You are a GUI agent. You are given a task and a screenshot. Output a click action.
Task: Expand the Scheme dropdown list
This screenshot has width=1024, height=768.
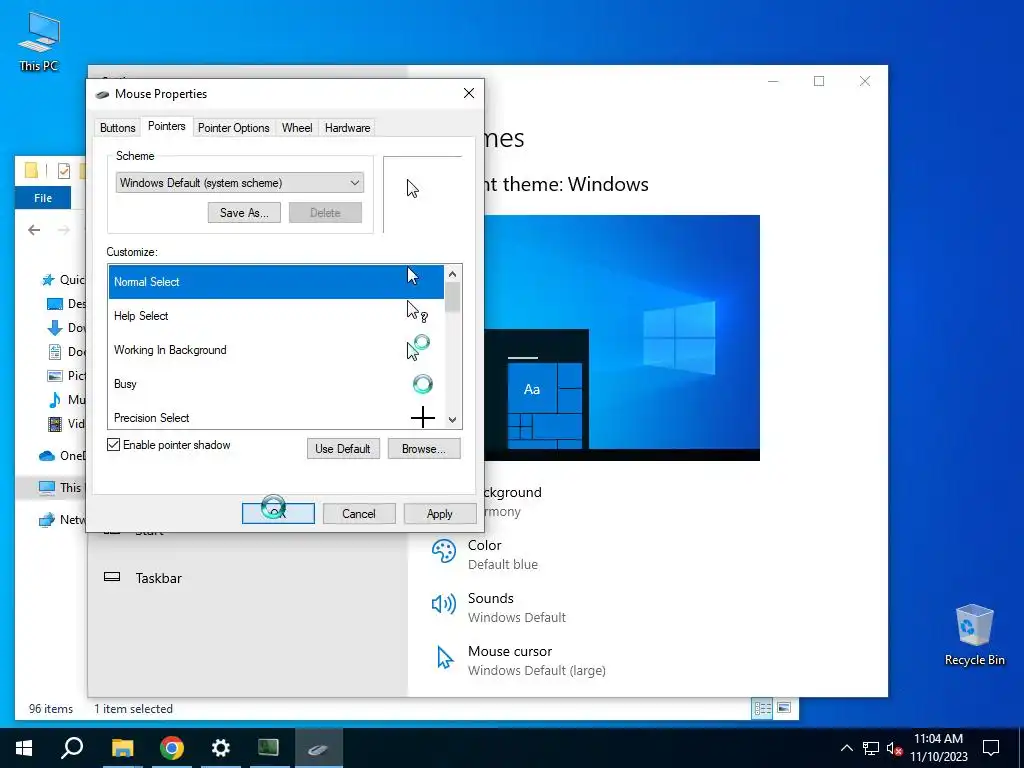(240, 183)
